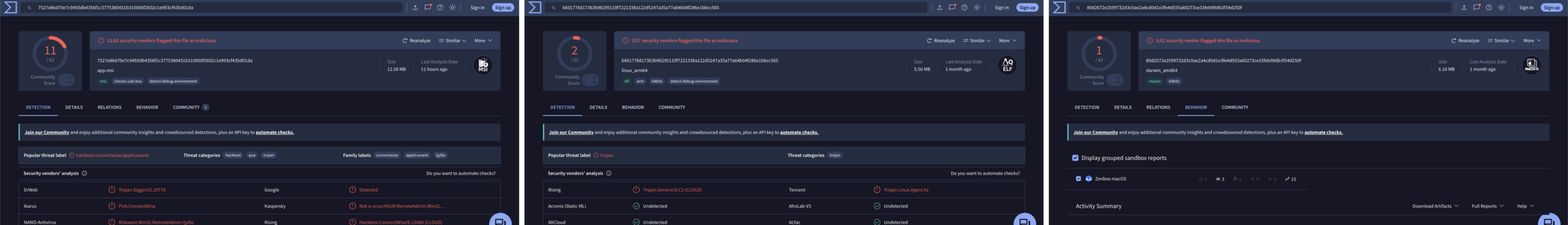Open chat bubble button in the app.msi window
This screenshot has height=225, width=1568.
point(500,220)
